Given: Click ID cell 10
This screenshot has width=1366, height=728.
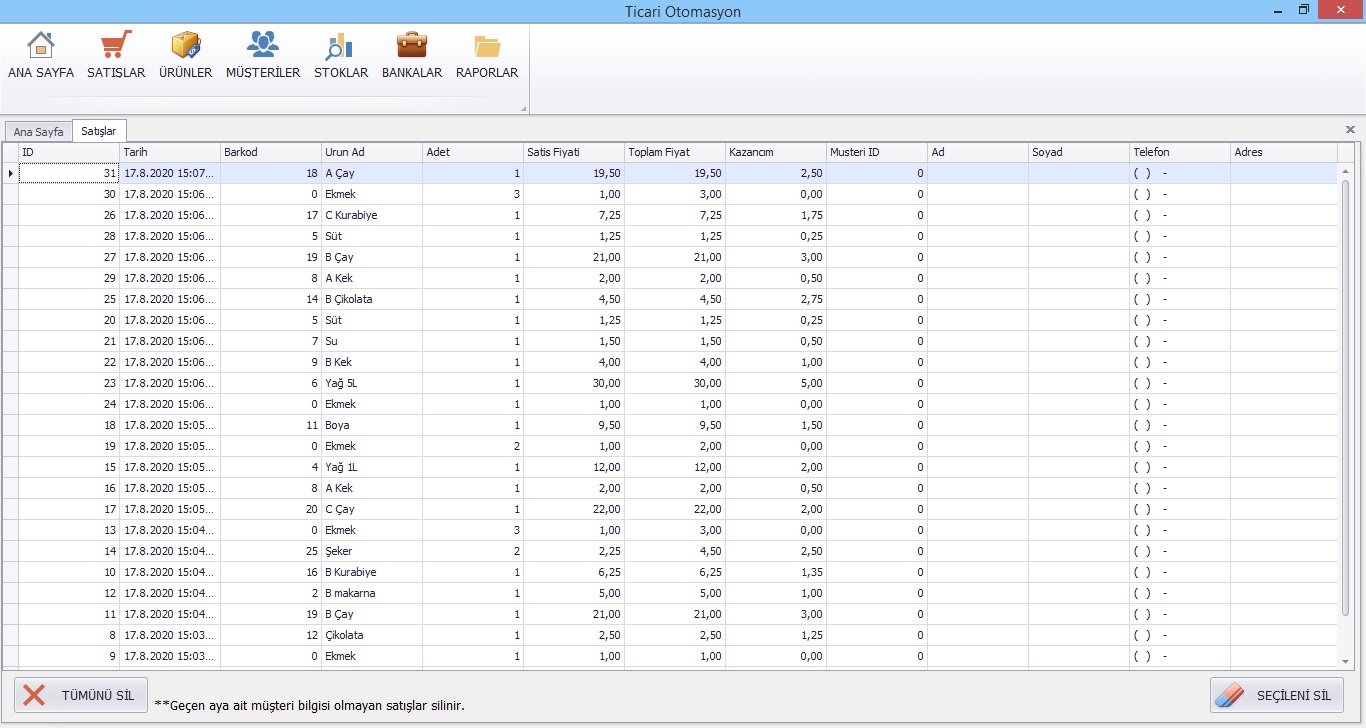Looking at the screenshot, I should pos(68,572).
